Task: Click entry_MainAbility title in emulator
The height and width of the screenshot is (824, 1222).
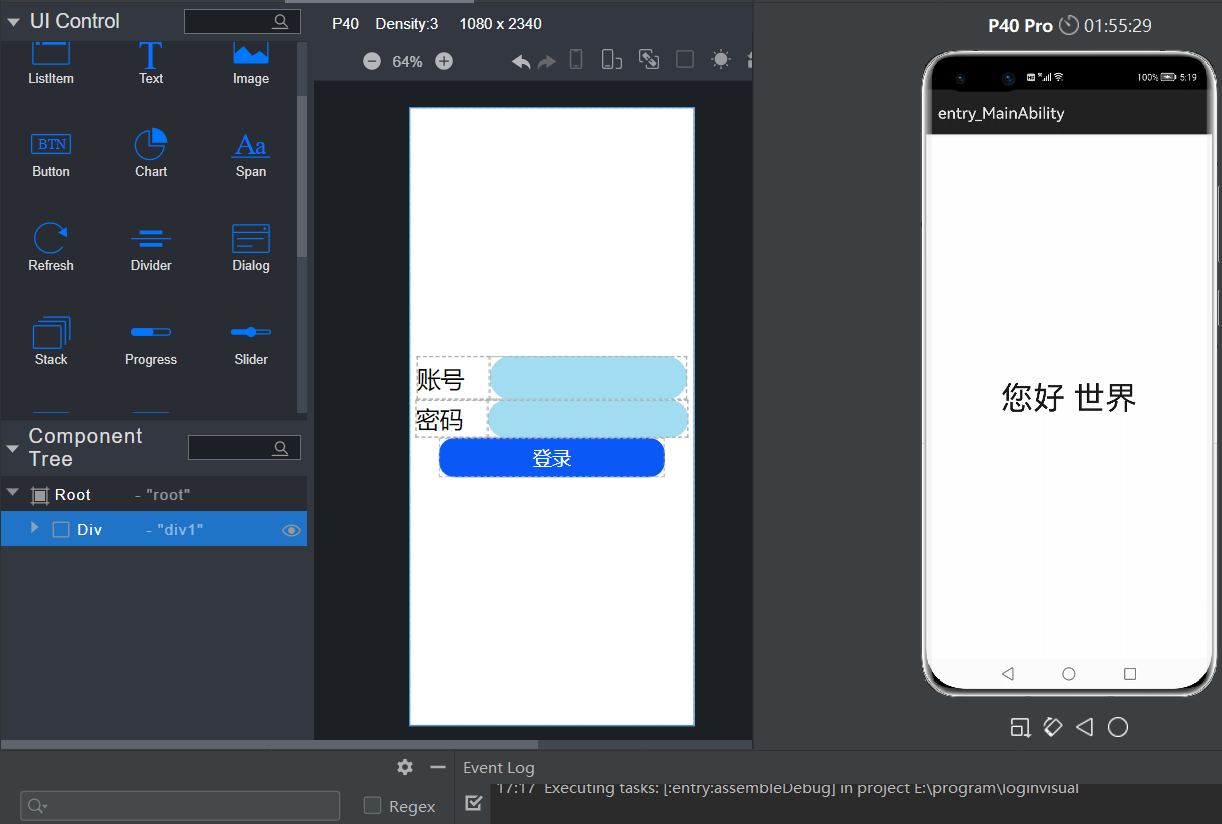Action: [x=1001, y=114]
